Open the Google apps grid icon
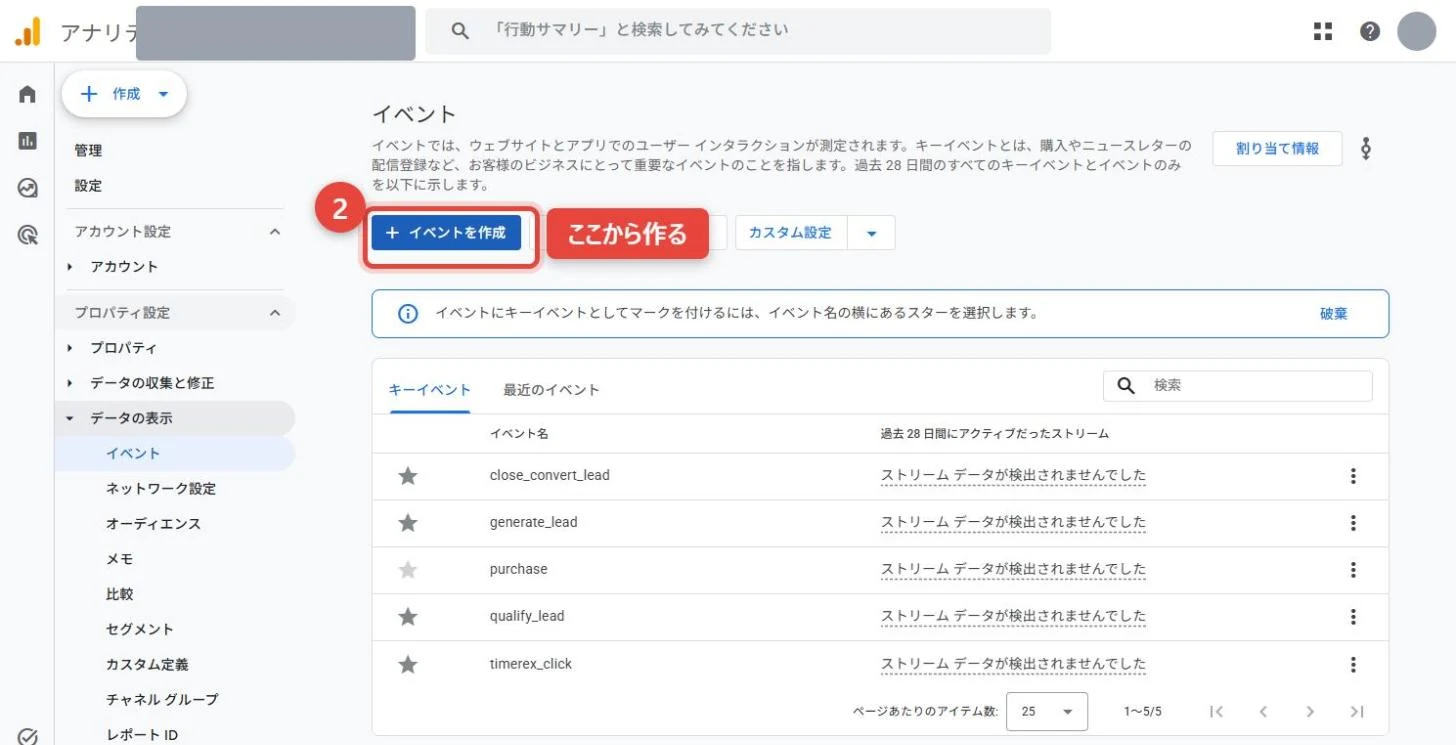The width and height of the screenshot is (1456, 745). coord(1323,31)
